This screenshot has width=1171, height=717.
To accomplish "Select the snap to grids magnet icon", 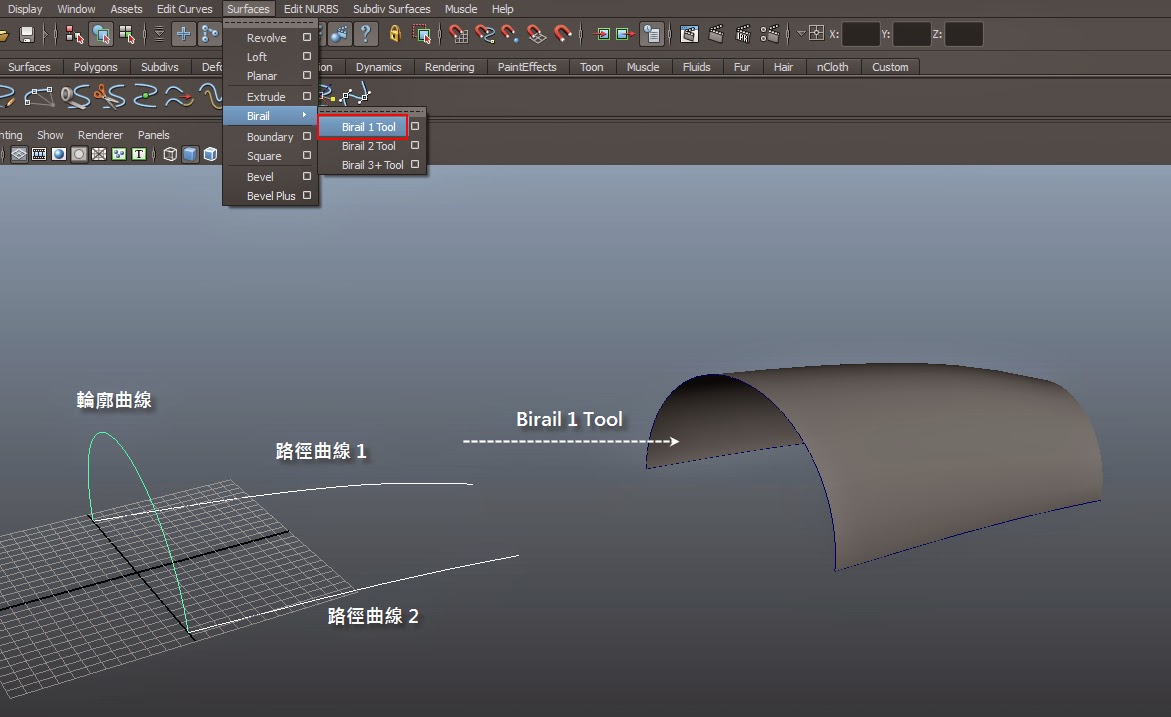I will [x=457, y=33].
